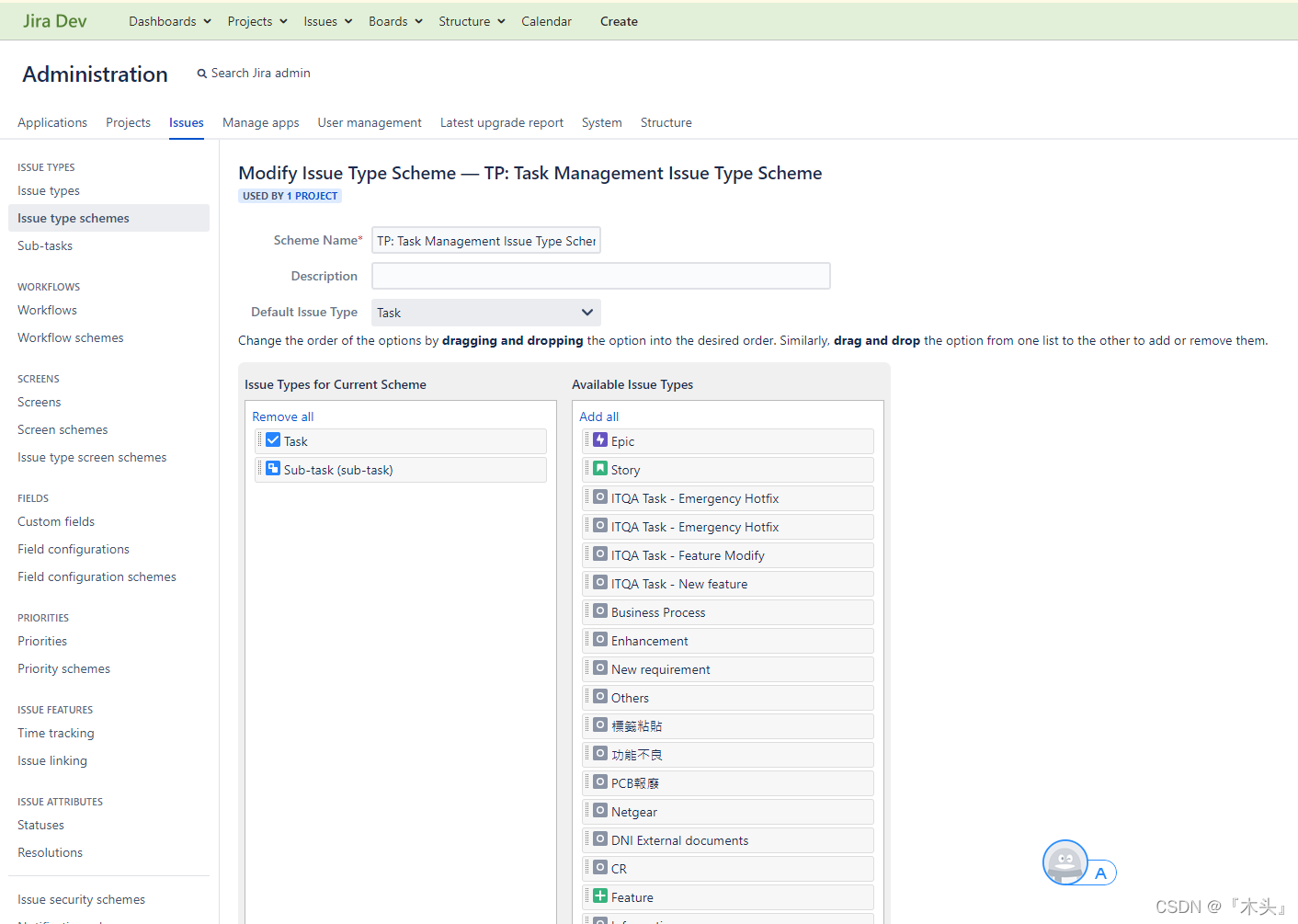Screen dimensions: 1298x924
Task: Switch to the System admin tab
Action: [x=602, y=122]
